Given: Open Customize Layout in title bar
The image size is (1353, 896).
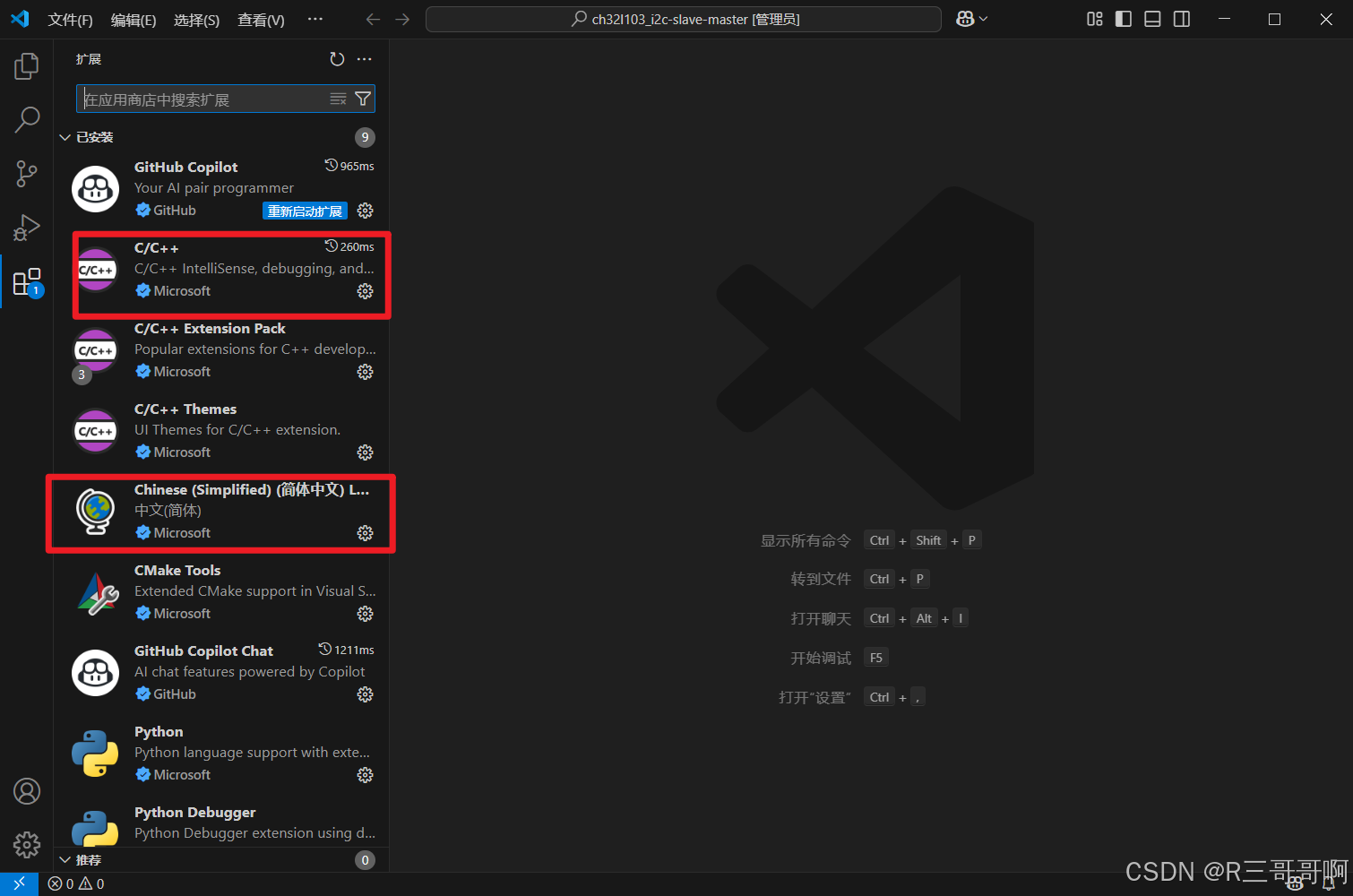Looking at the screenshot, I should (1094, 19).
